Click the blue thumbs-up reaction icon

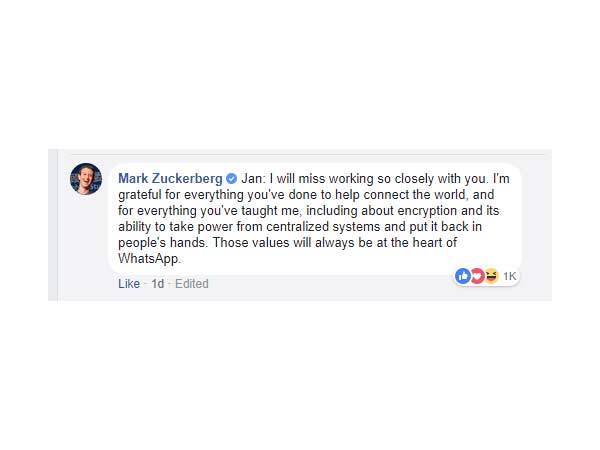click(462, 276)
